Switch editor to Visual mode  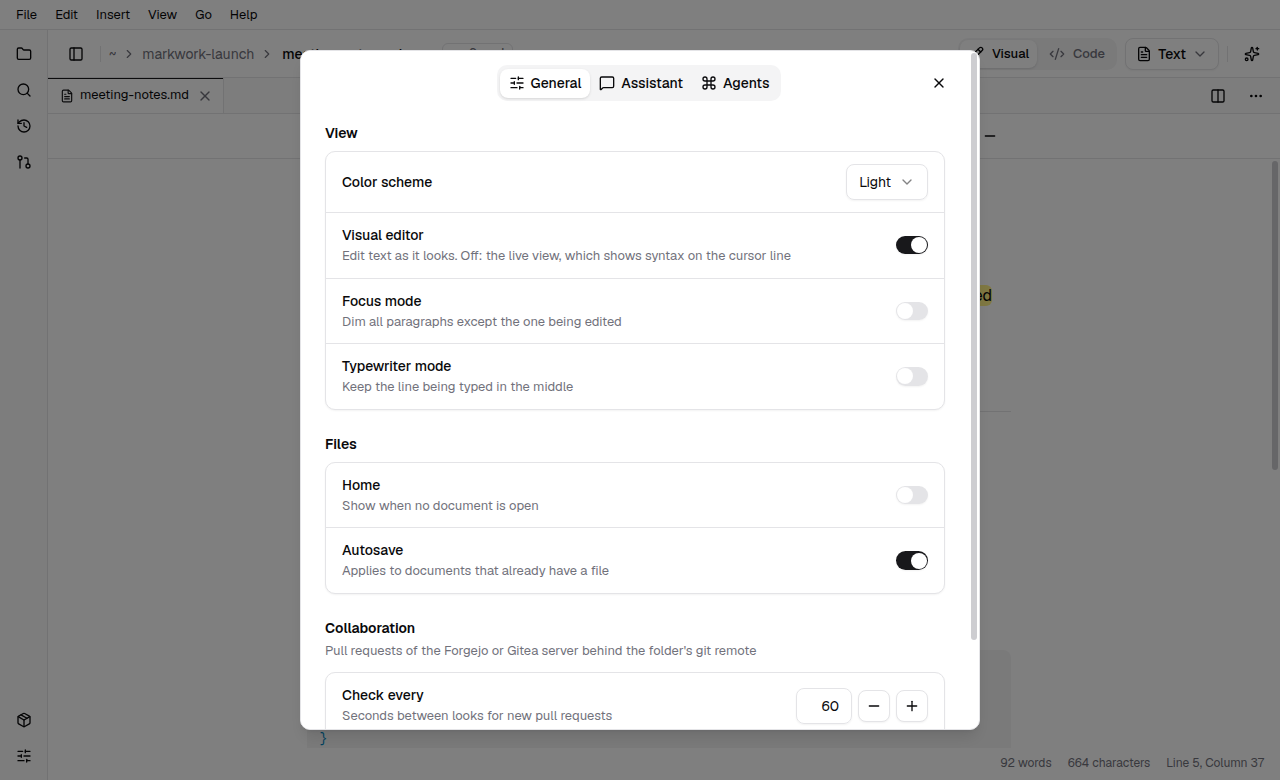tap(1001, 54)
